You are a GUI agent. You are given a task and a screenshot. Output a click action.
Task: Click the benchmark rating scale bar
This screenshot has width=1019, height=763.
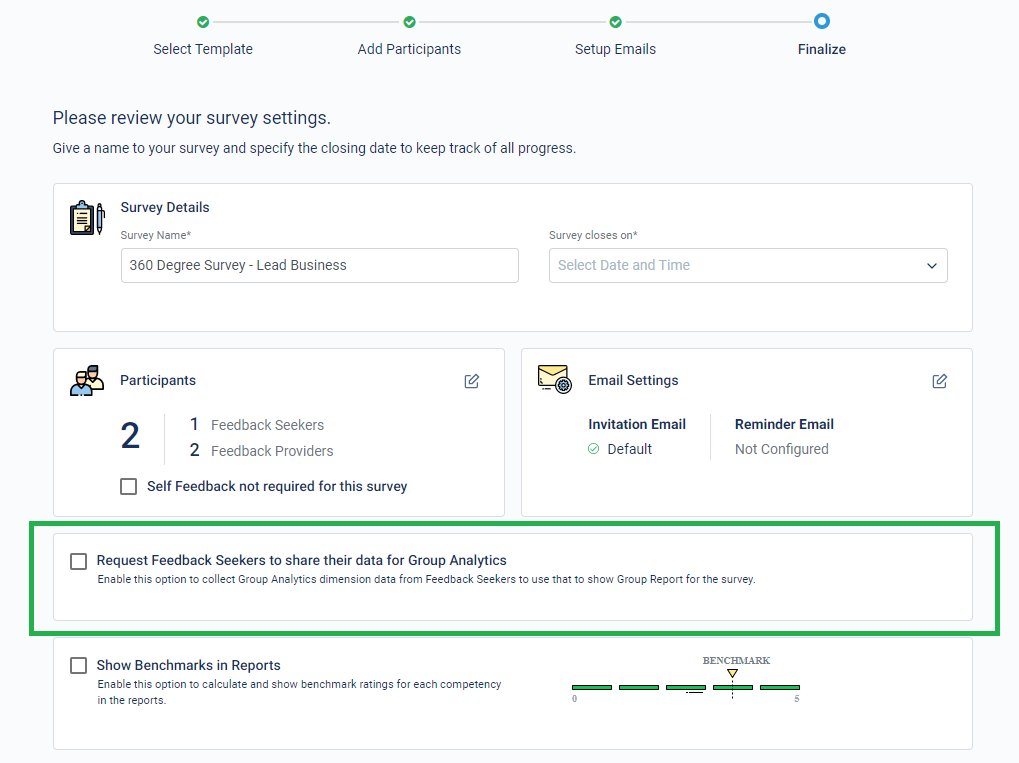pos(686,687)
